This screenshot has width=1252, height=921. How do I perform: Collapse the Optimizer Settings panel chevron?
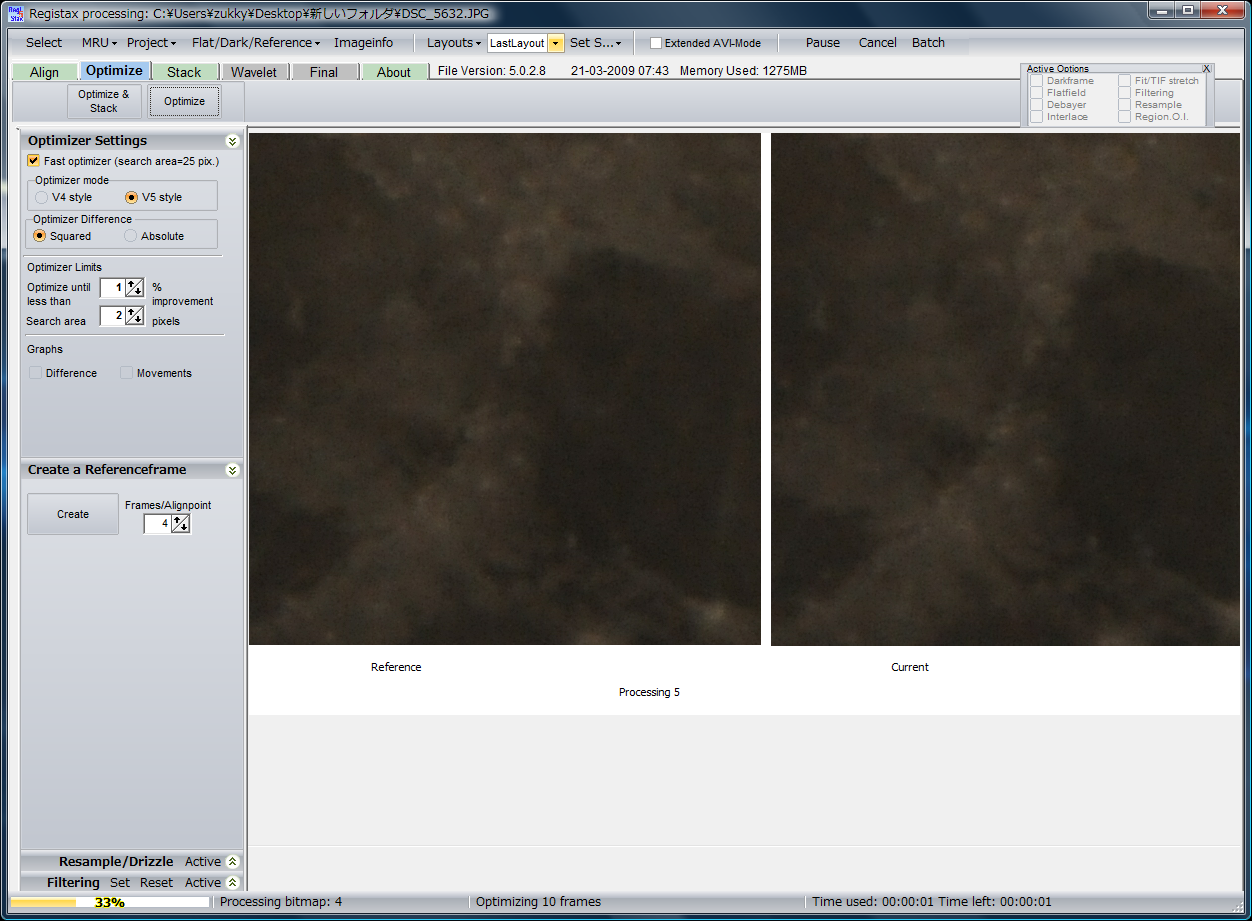pyautogui.click(x=232, y=141)
